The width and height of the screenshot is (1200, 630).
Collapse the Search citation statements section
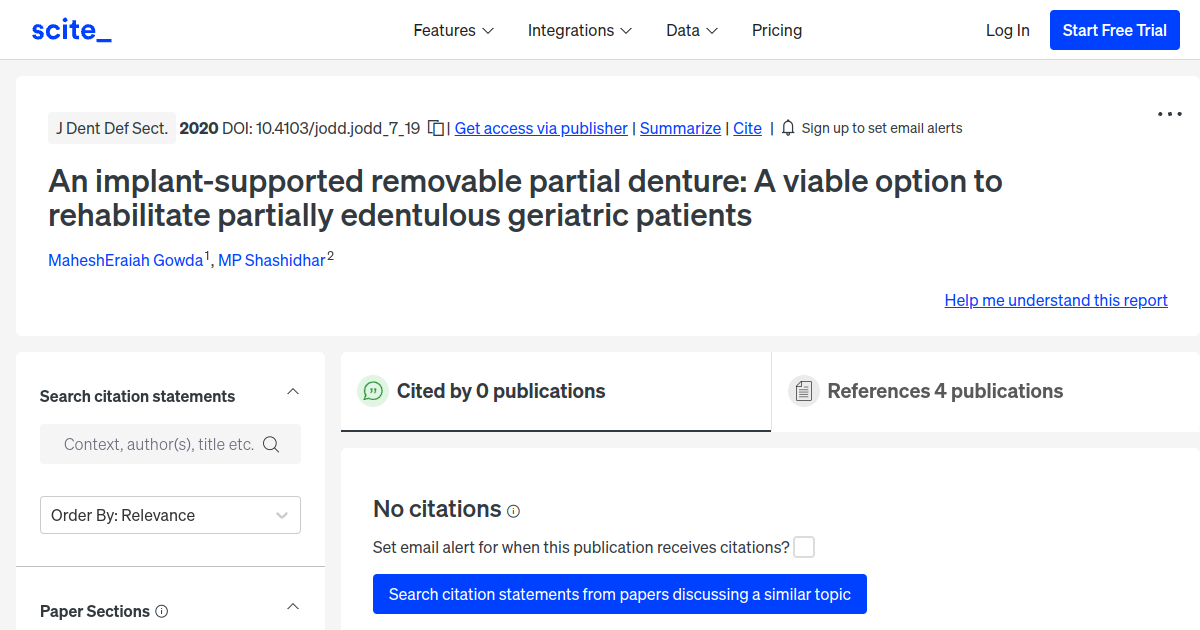tap(293, 392)
